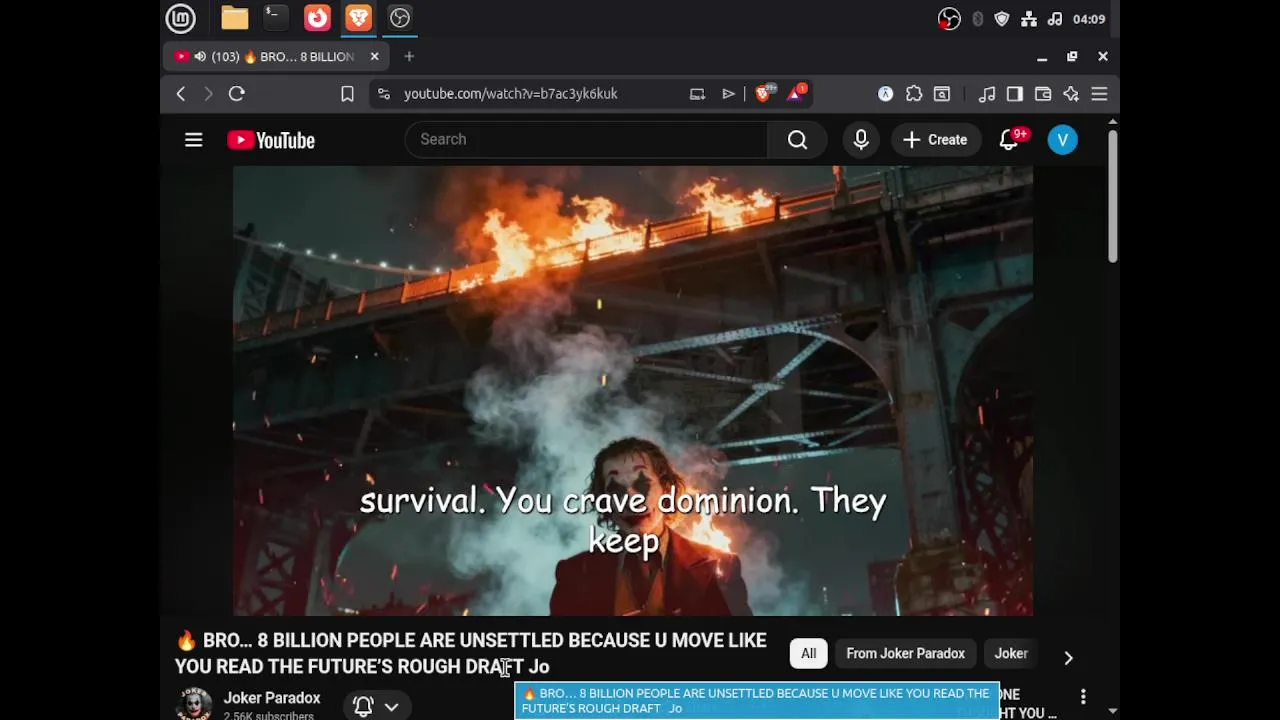The width and height of the screenshot is (1280, 720).
Task: Open the security shield tray icon
Action: tap(1002, 19)
